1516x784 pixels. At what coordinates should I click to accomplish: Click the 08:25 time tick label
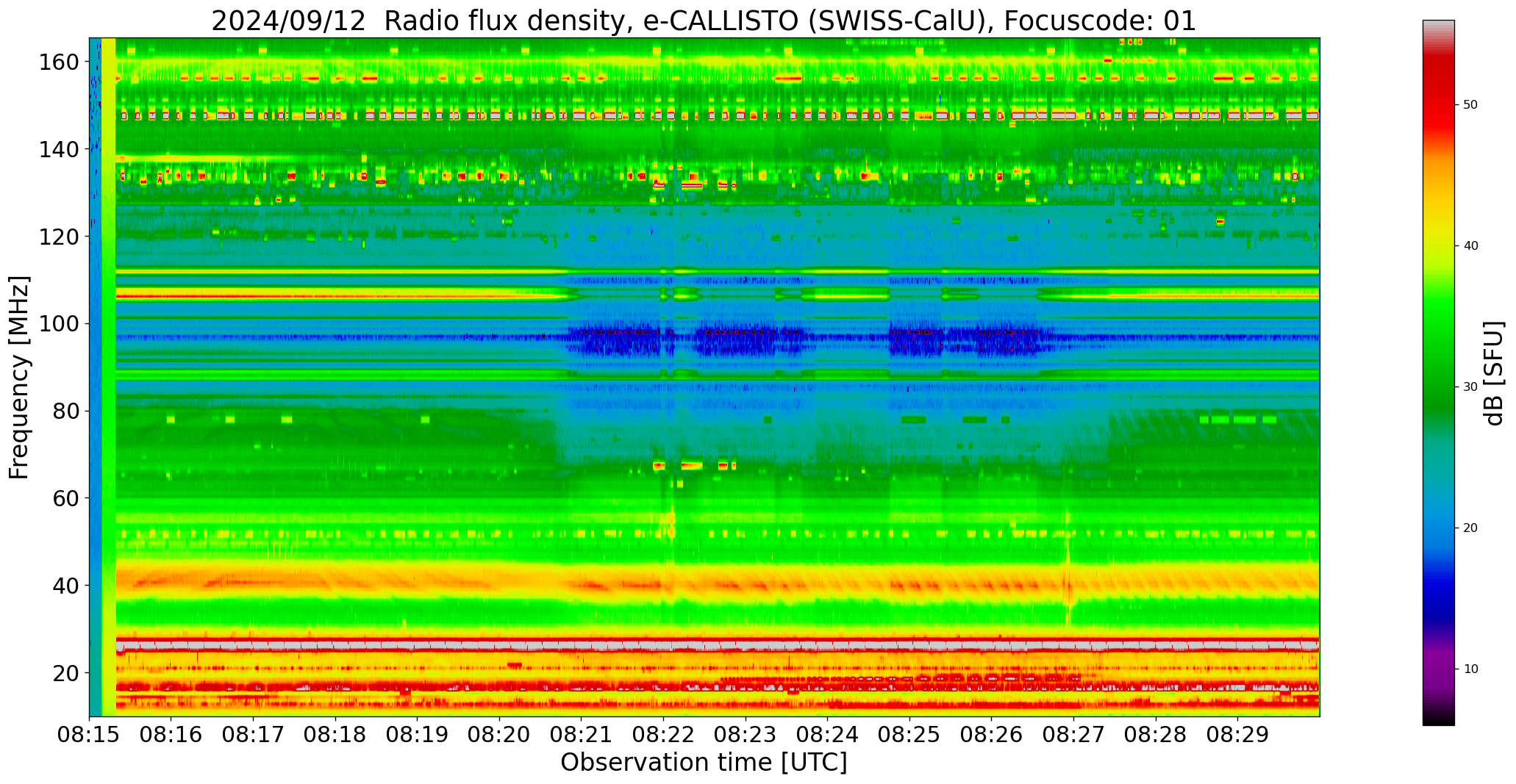(x=909, y=734)
